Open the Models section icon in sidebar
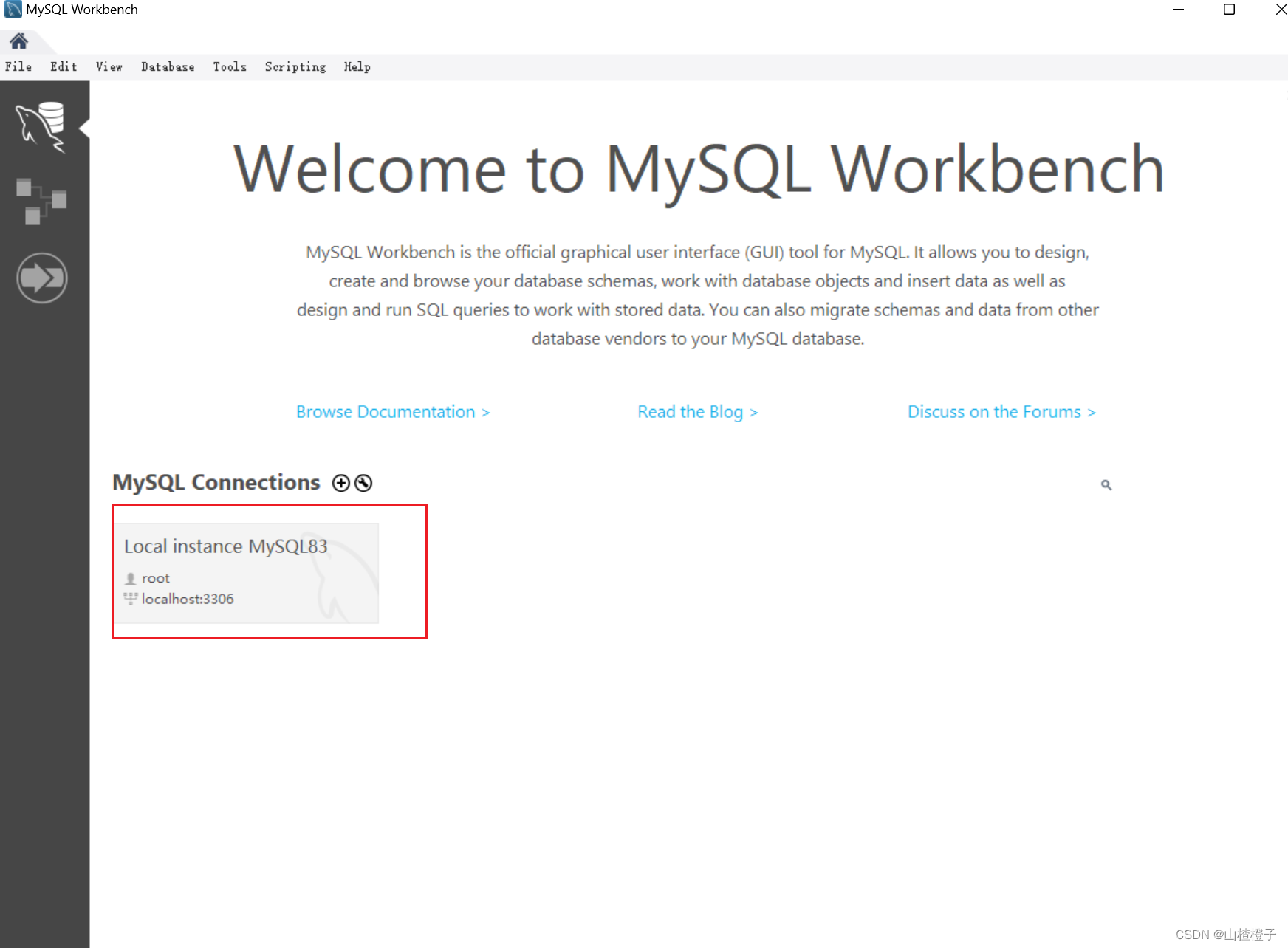This screenshot has height=948, width=1288. pos(42,200)
